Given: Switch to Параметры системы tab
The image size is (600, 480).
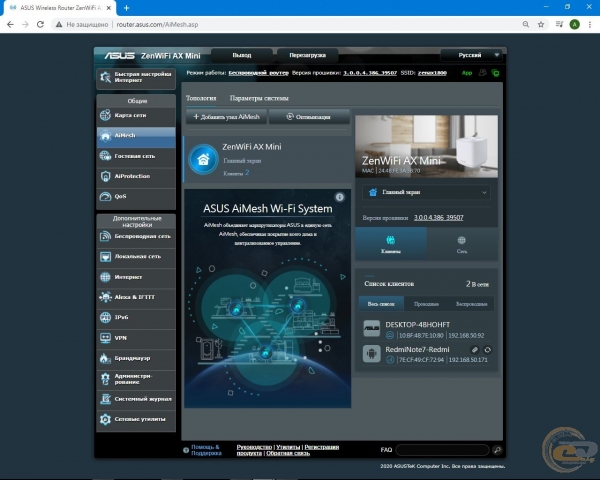Looking at the screenshot, I should tap(259, 98).
